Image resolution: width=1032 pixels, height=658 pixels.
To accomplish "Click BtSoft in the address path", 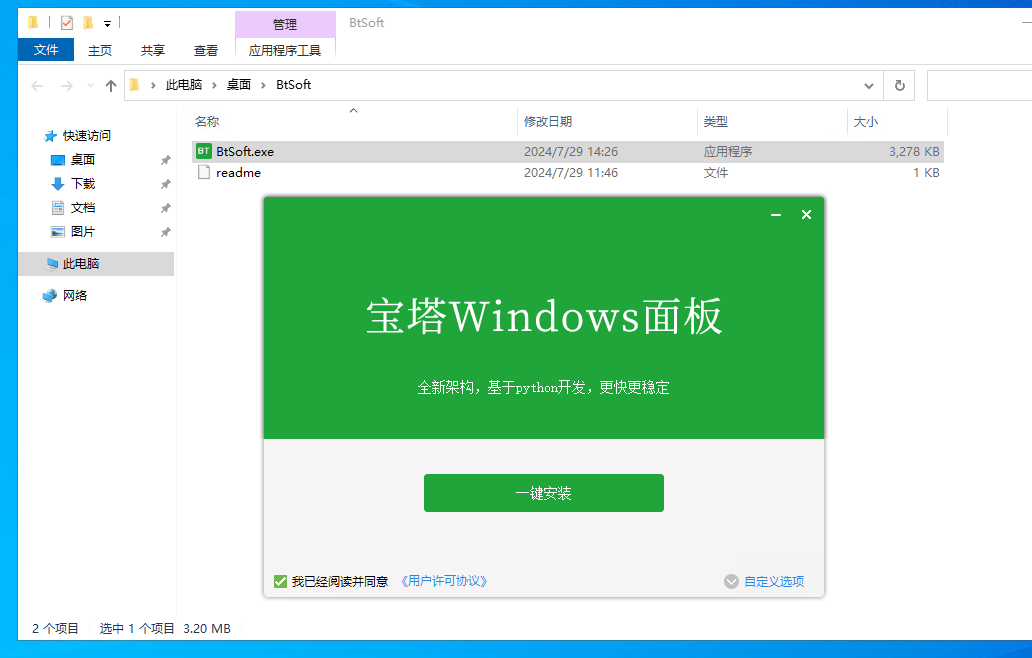I will [x=294, y=85].
